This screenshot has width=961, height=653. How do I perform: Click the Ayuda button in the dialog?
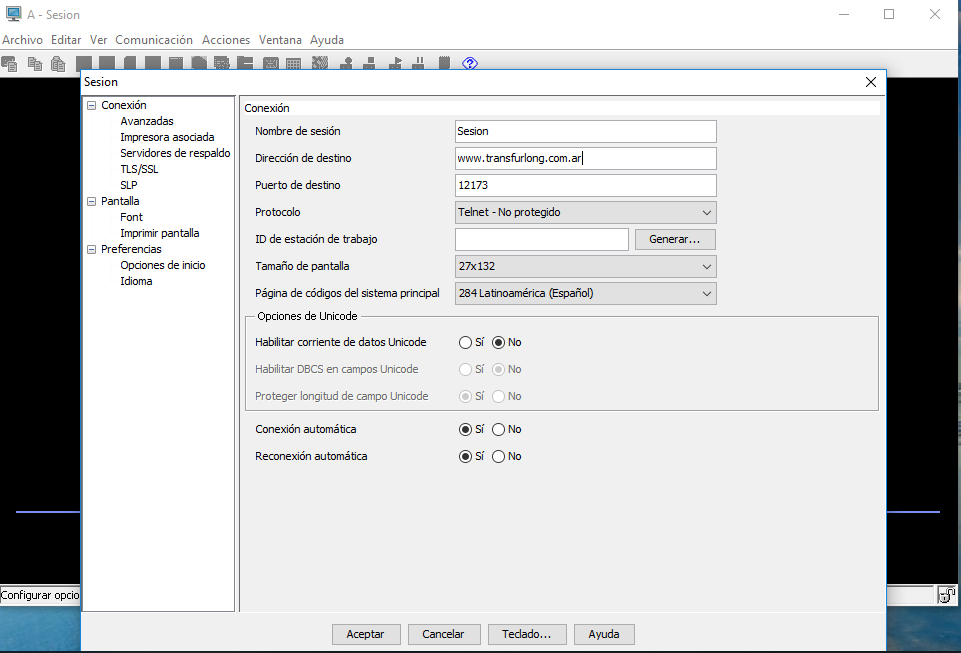coord(604,634)
